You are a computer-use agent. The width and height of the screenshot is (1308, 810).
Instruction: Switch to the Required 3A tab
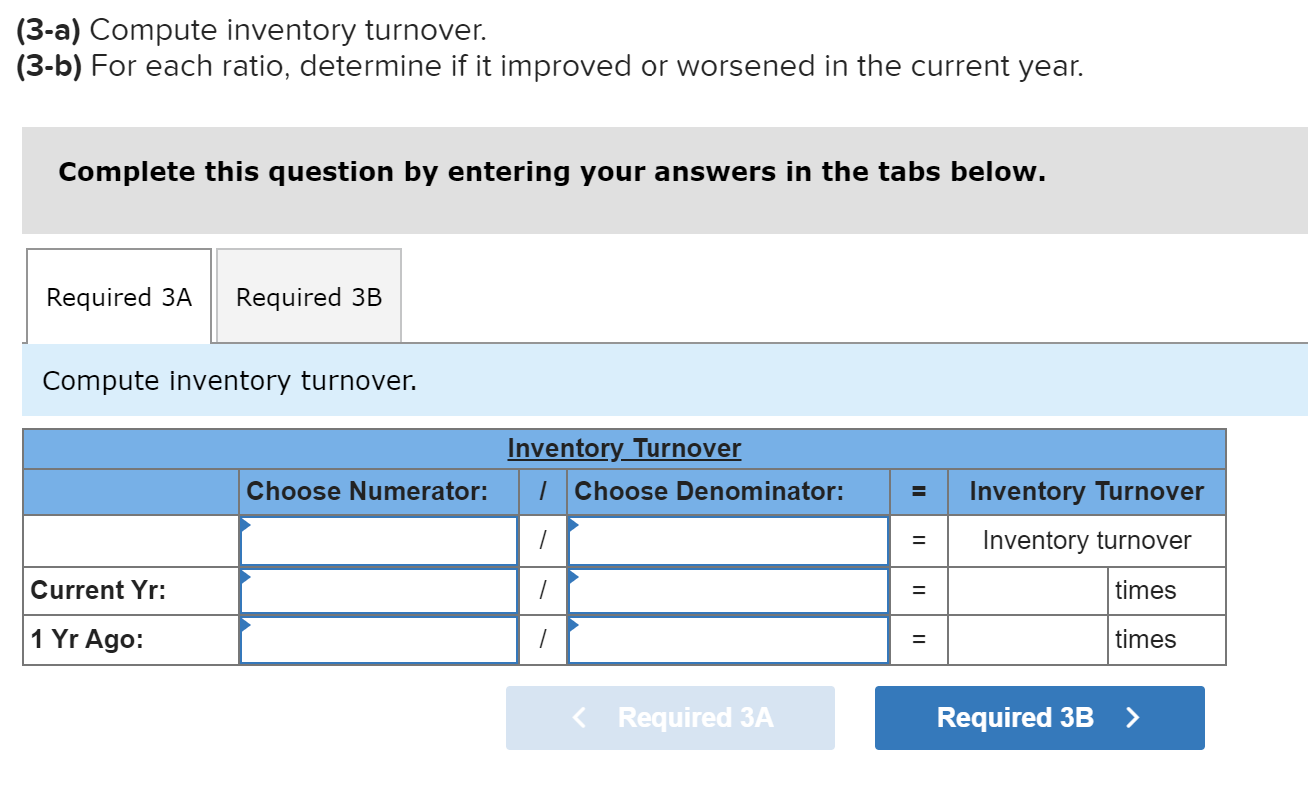coord(118,297)
